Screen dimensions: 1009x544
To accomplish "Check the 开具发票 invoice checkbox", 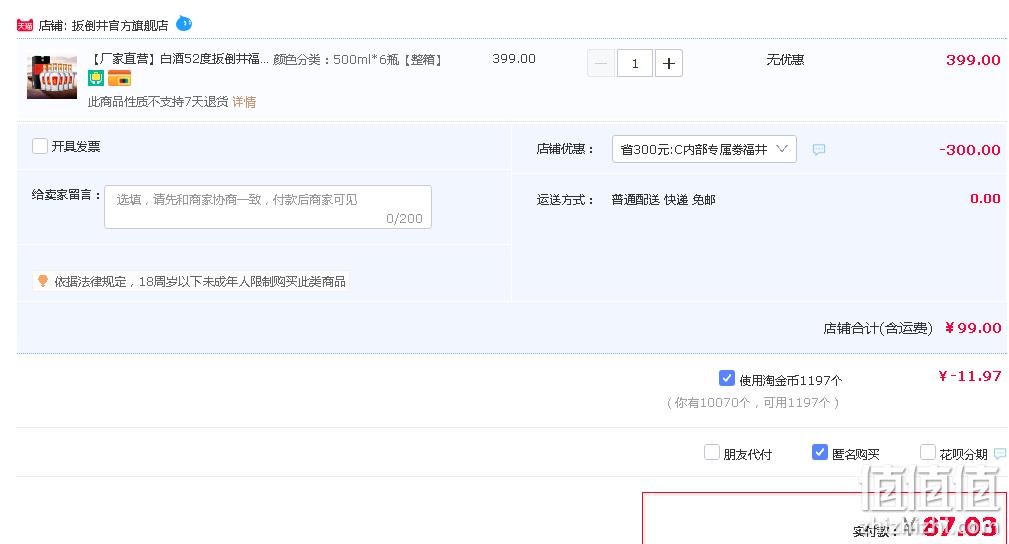I will point(40,146).
